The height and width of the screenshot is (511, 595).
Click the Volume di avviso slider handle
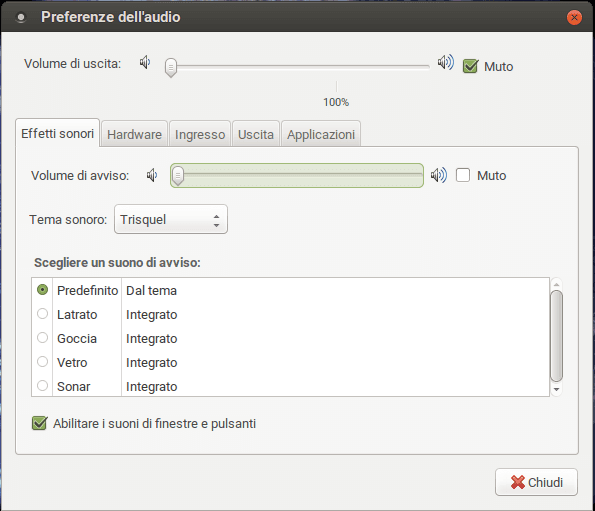point(178,176)
